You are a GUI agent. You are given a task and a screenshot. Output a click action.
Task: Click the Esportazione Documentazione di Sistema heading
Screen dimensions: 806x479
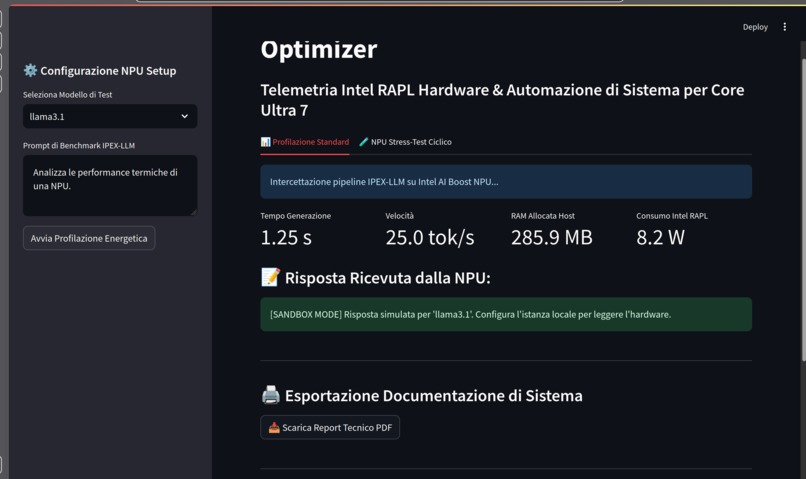coord(433,396)
